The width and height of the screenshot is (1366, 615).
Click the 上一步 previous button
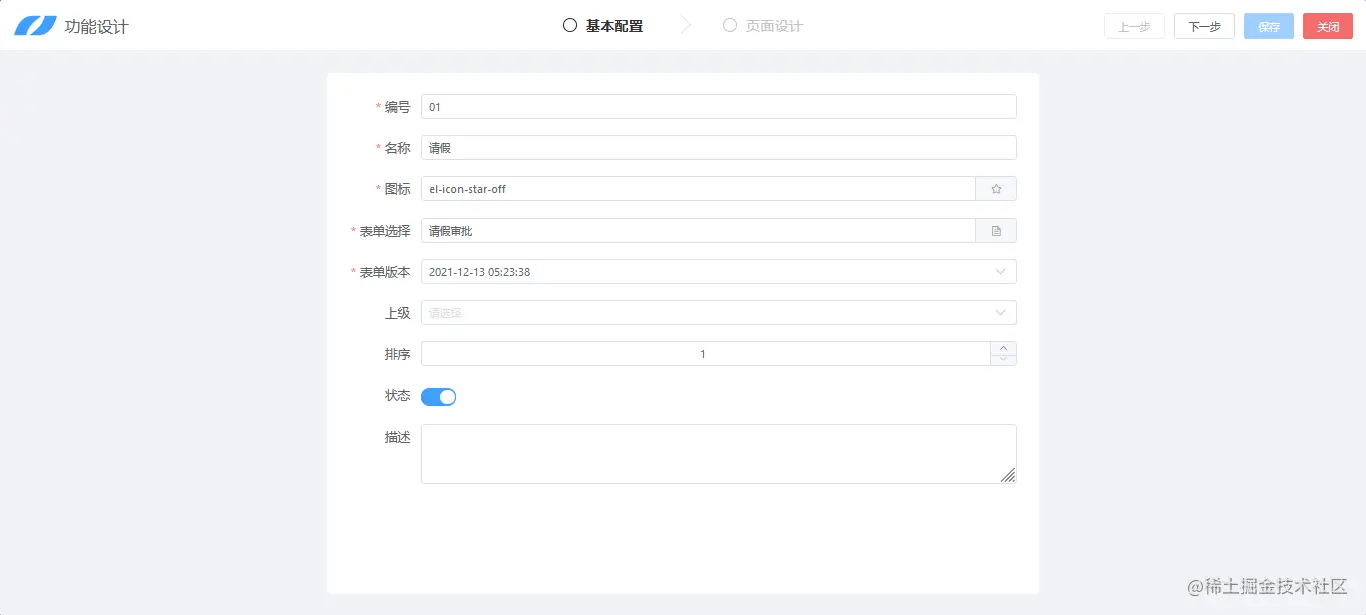pos(1134,26)
